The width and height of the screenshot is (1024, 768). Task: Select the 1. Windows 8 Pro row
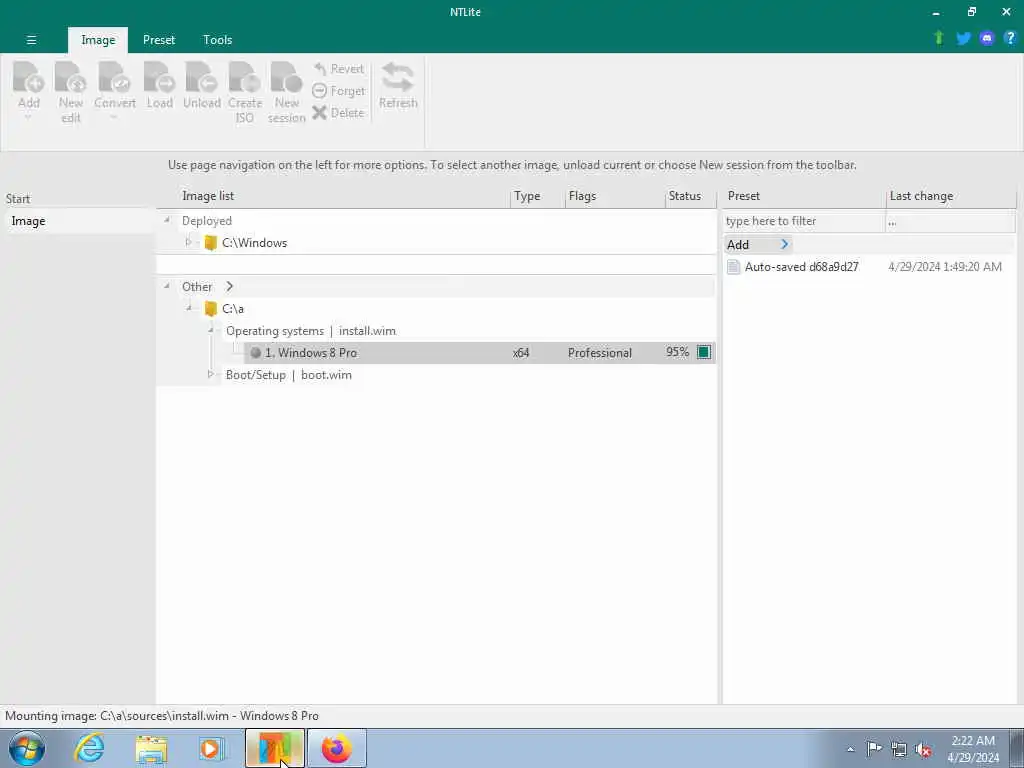[480, 353]
